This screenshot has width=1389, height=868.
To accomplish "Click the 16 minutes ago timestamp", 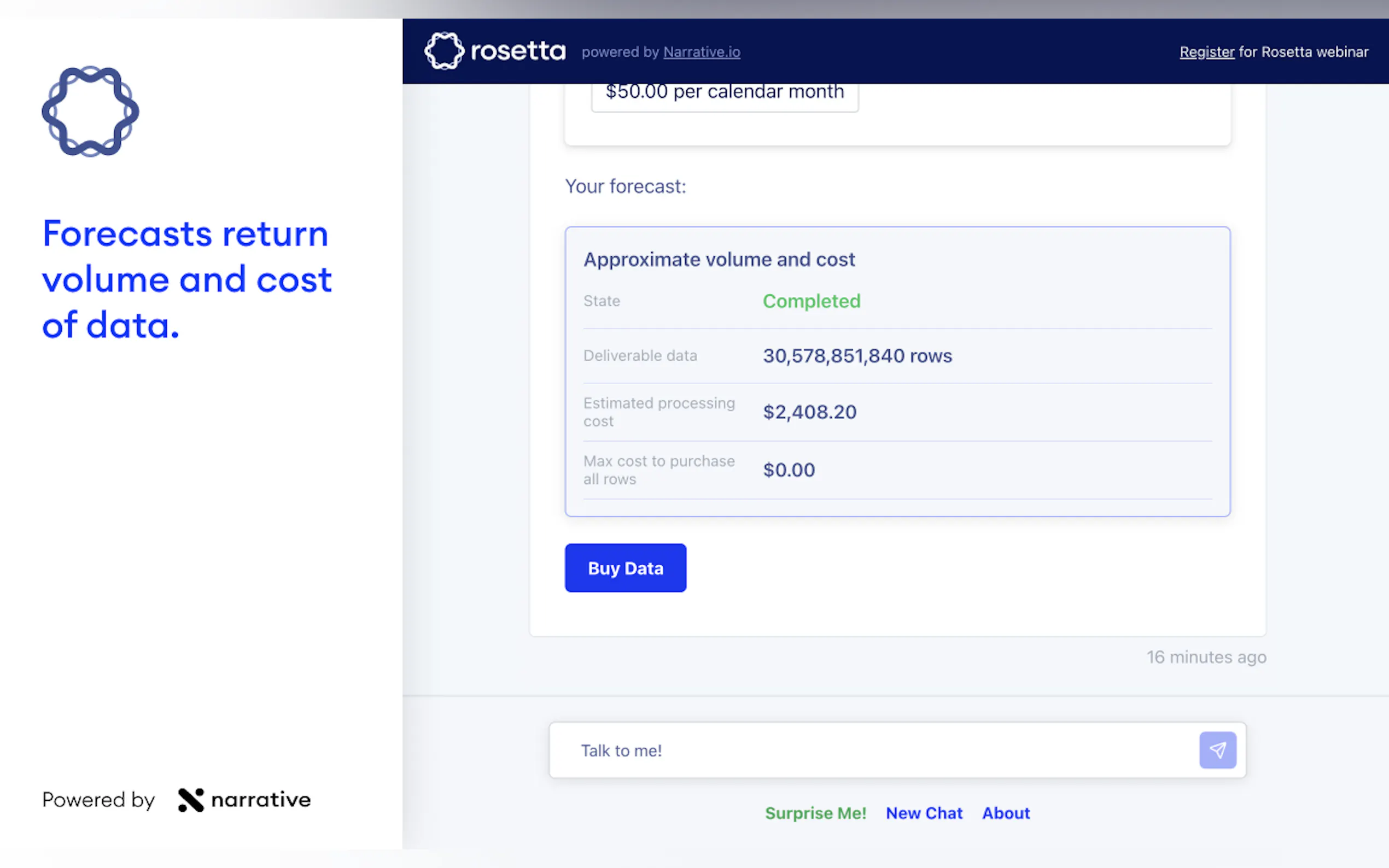I will point(1206,657).
